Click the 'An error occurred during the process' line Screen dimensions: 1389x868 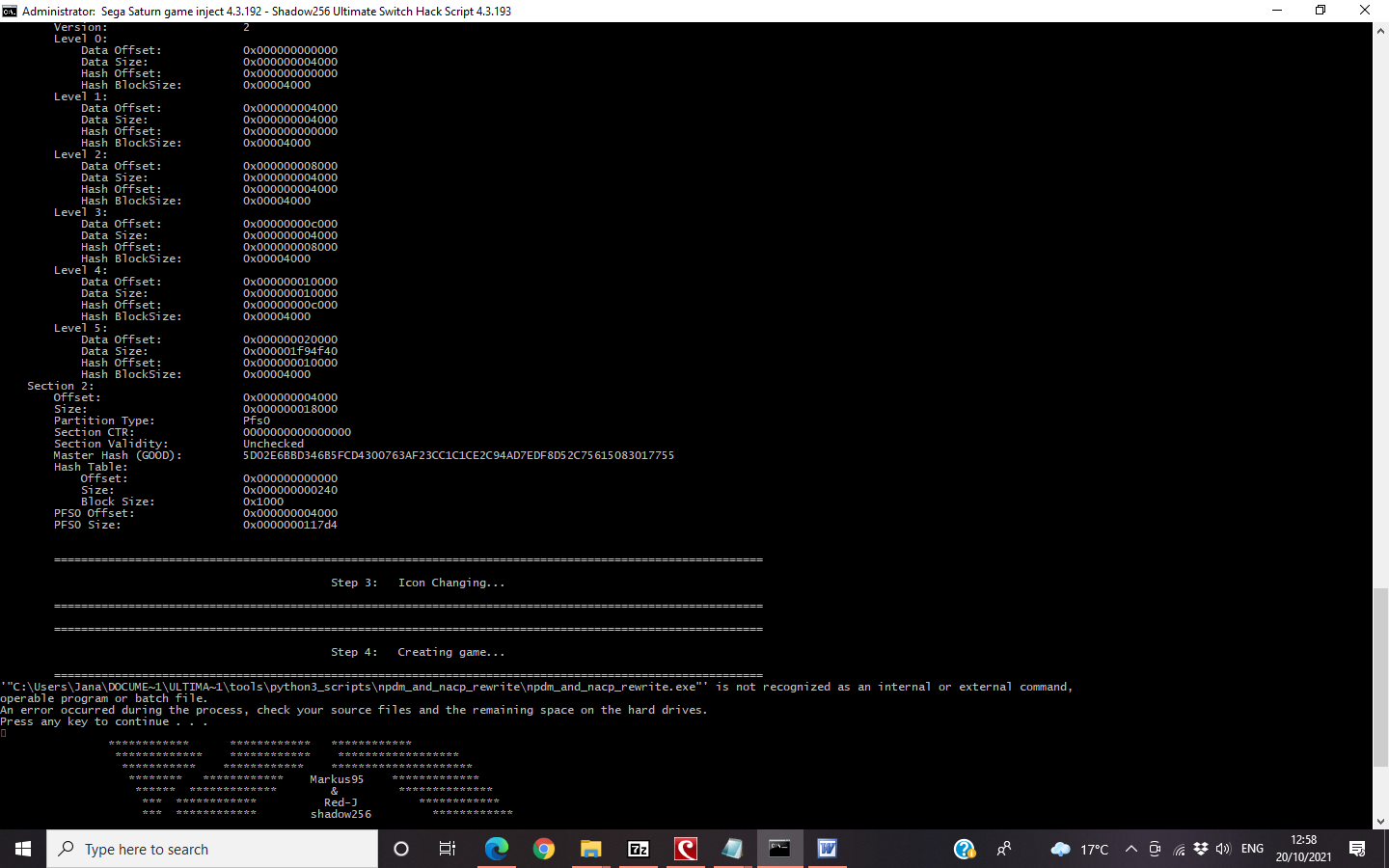(x=354, y=710)
